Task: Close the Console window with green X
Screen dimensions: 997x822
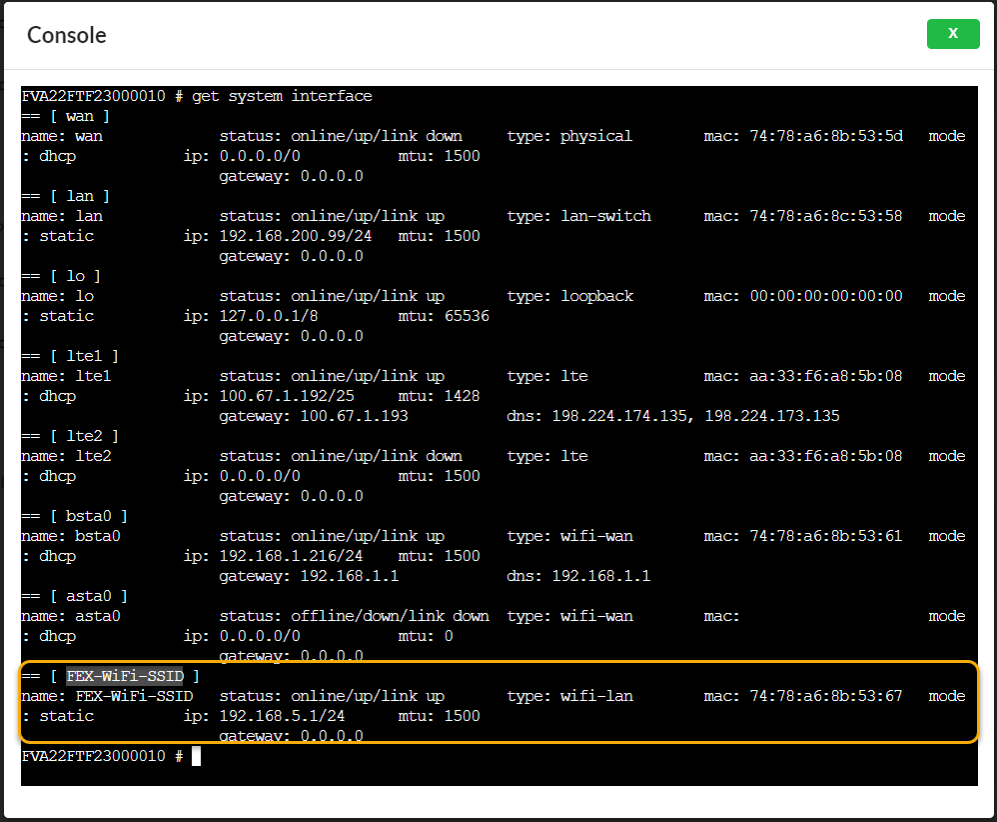Action: click(x=952, y=34)
